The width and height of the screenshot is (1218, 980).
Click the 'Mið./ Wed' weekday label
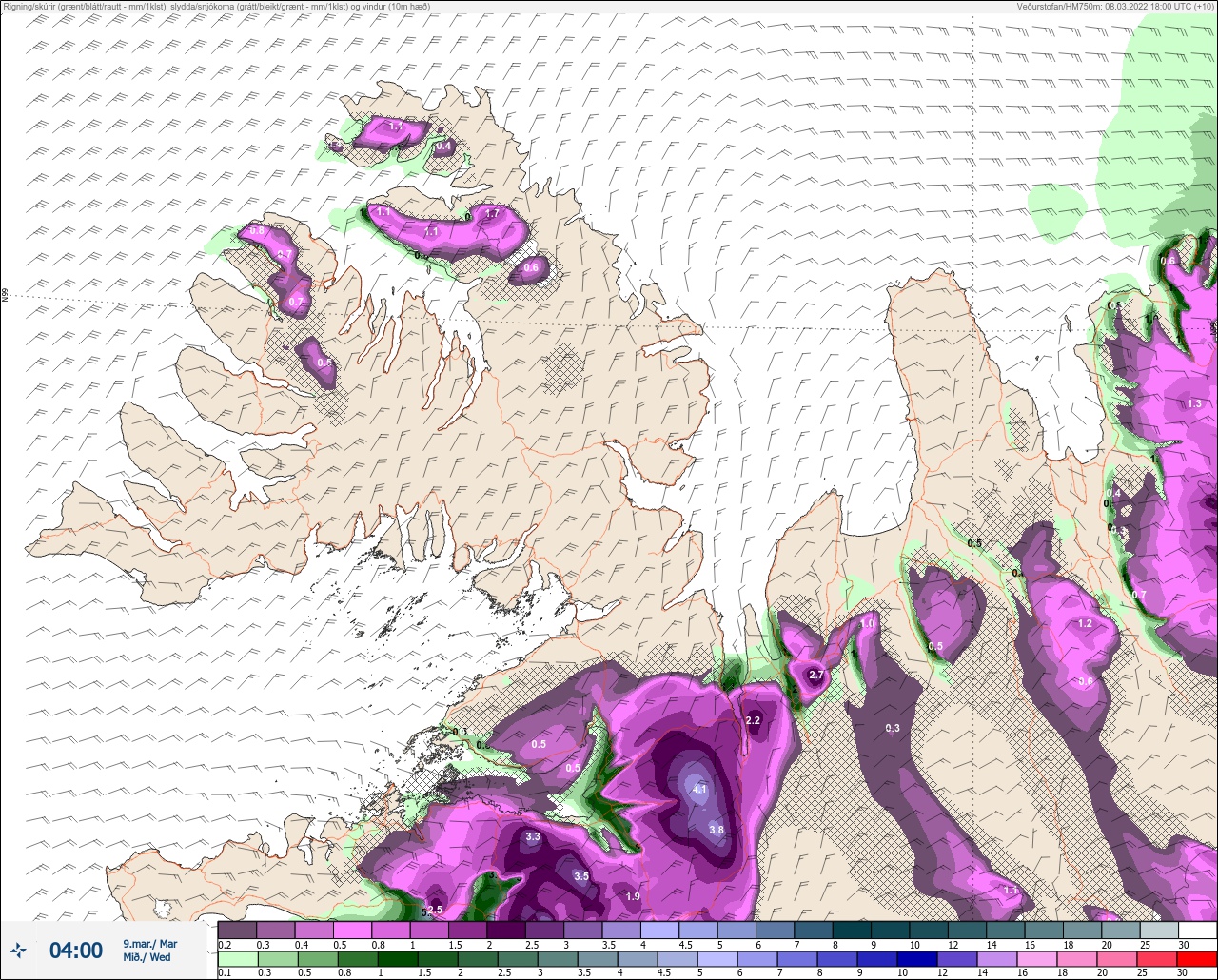point(147,957)
